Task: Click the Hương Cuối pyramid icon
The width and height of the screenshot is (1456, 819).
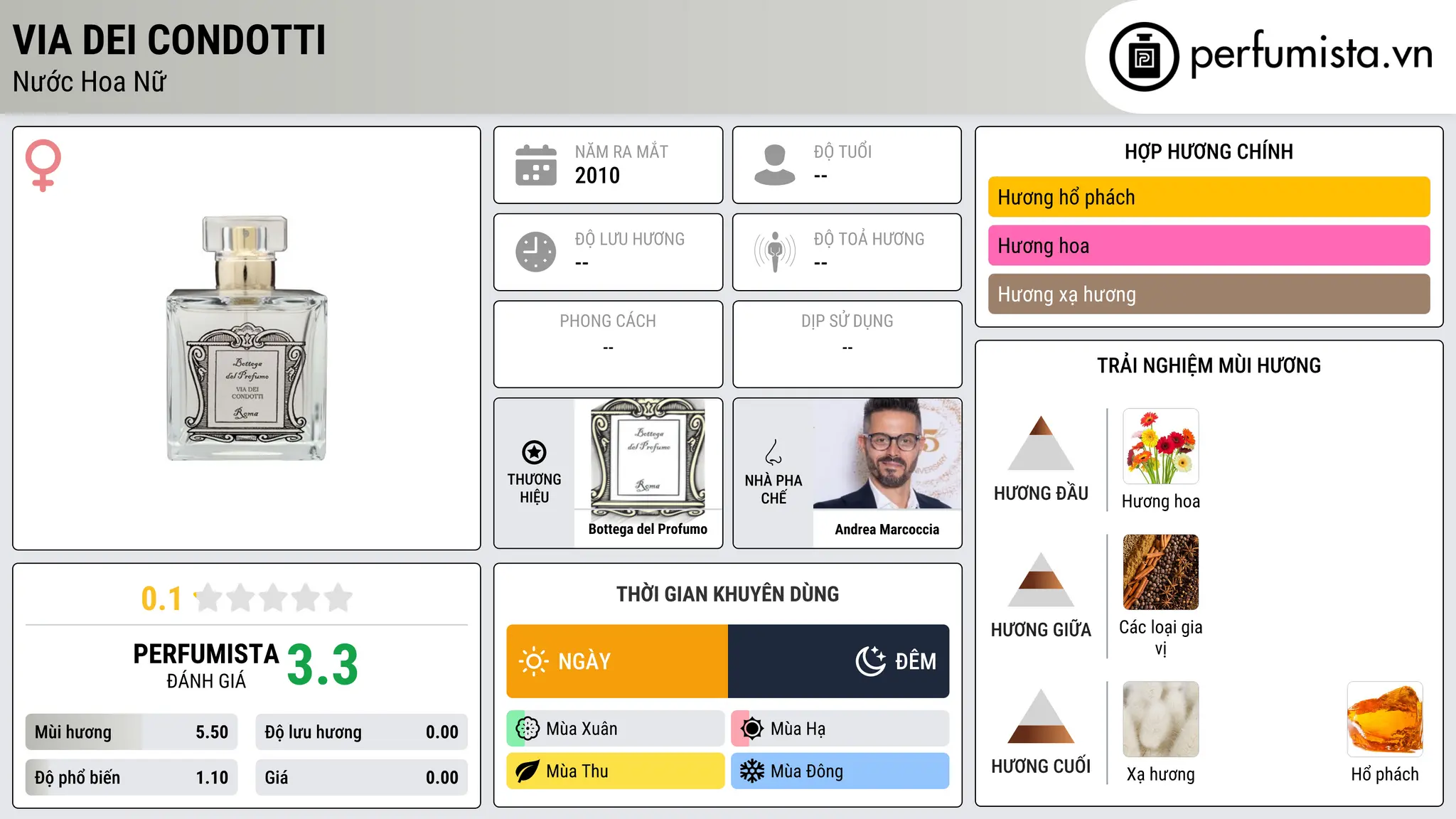Action: [x=1041, y=716]
